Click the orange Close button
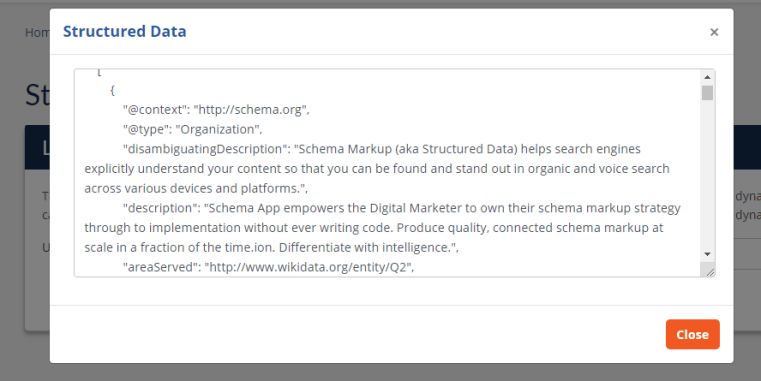 (x=693, y=334)
